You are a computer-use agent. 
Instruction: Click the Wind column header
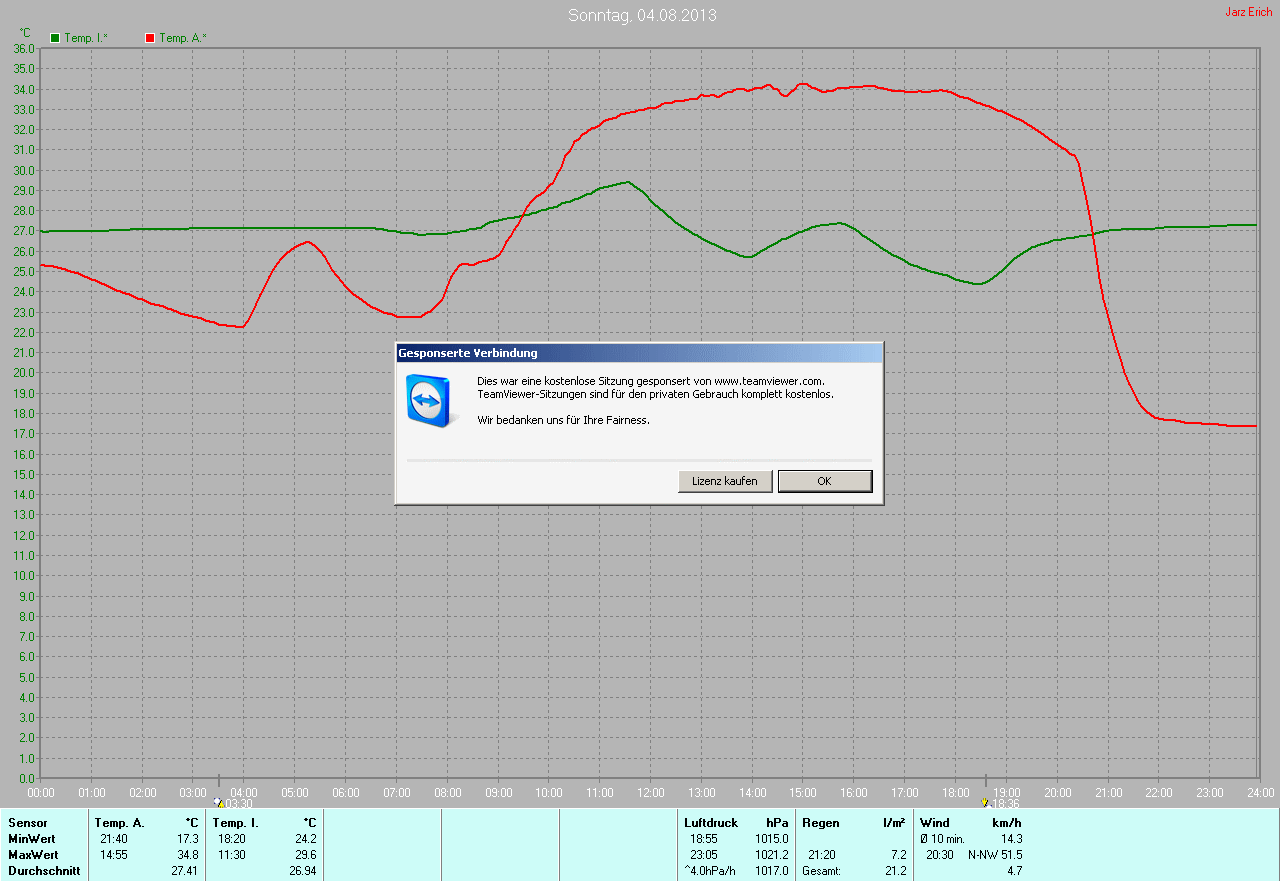934,823
